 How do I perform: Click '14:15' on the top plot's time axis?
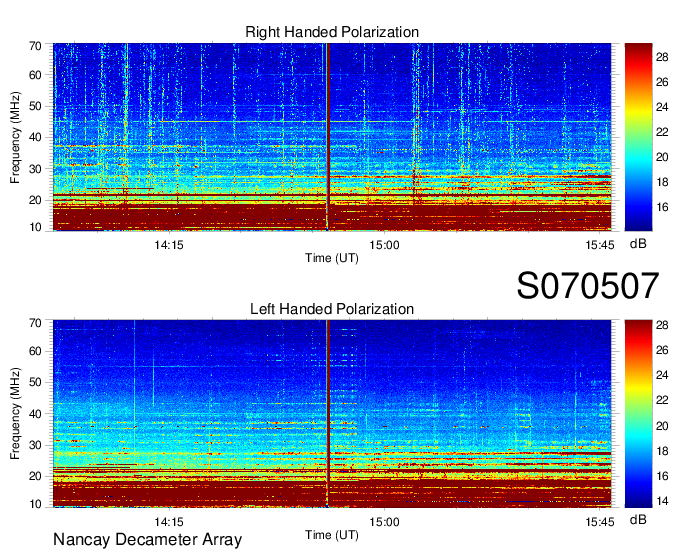[169, 245]
